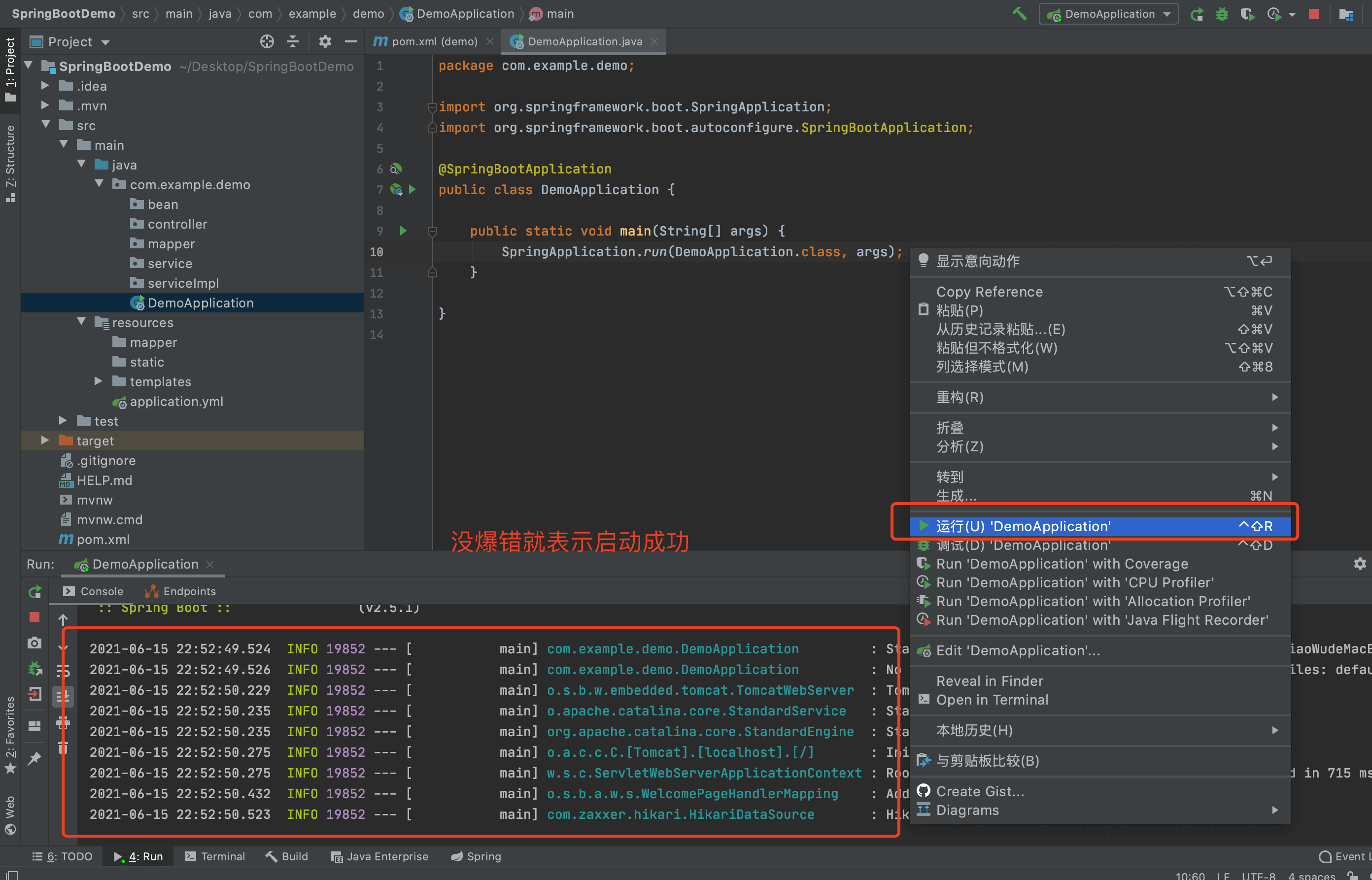Select the controller package in tree
The height and width of the screenshot is (880, 1372).
pyautogui.click(x=177, y=223)
